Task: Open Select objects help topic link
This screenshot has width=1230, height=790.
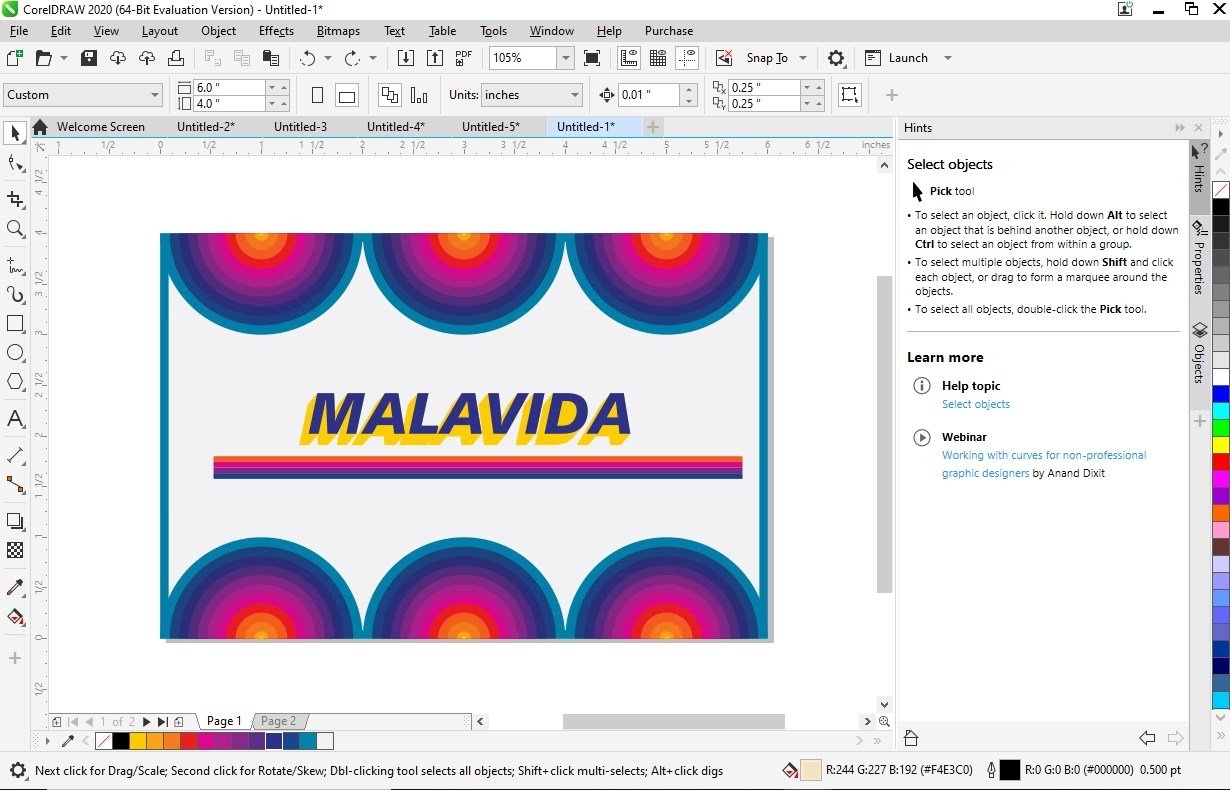Action: 975,404
